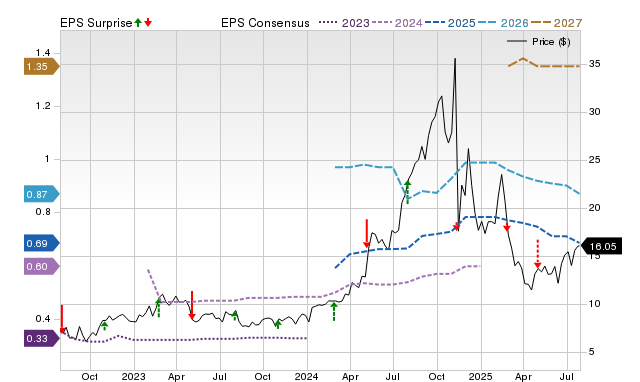Click the 1.2 label on the EPS axis

43,106
